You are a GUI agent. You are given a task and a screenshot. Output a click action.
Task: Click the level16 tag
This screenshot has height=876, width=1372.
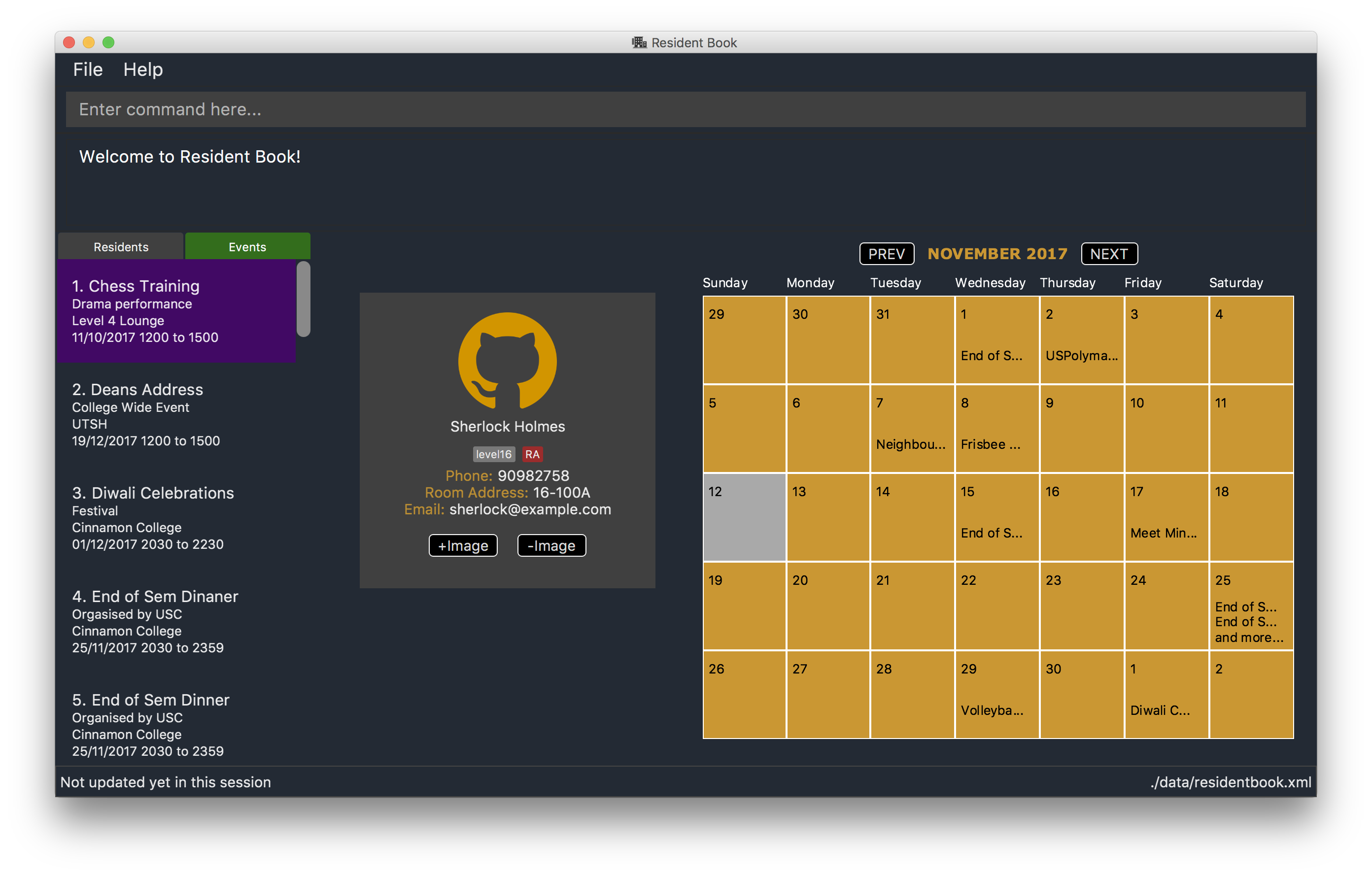tap(493, 454)
